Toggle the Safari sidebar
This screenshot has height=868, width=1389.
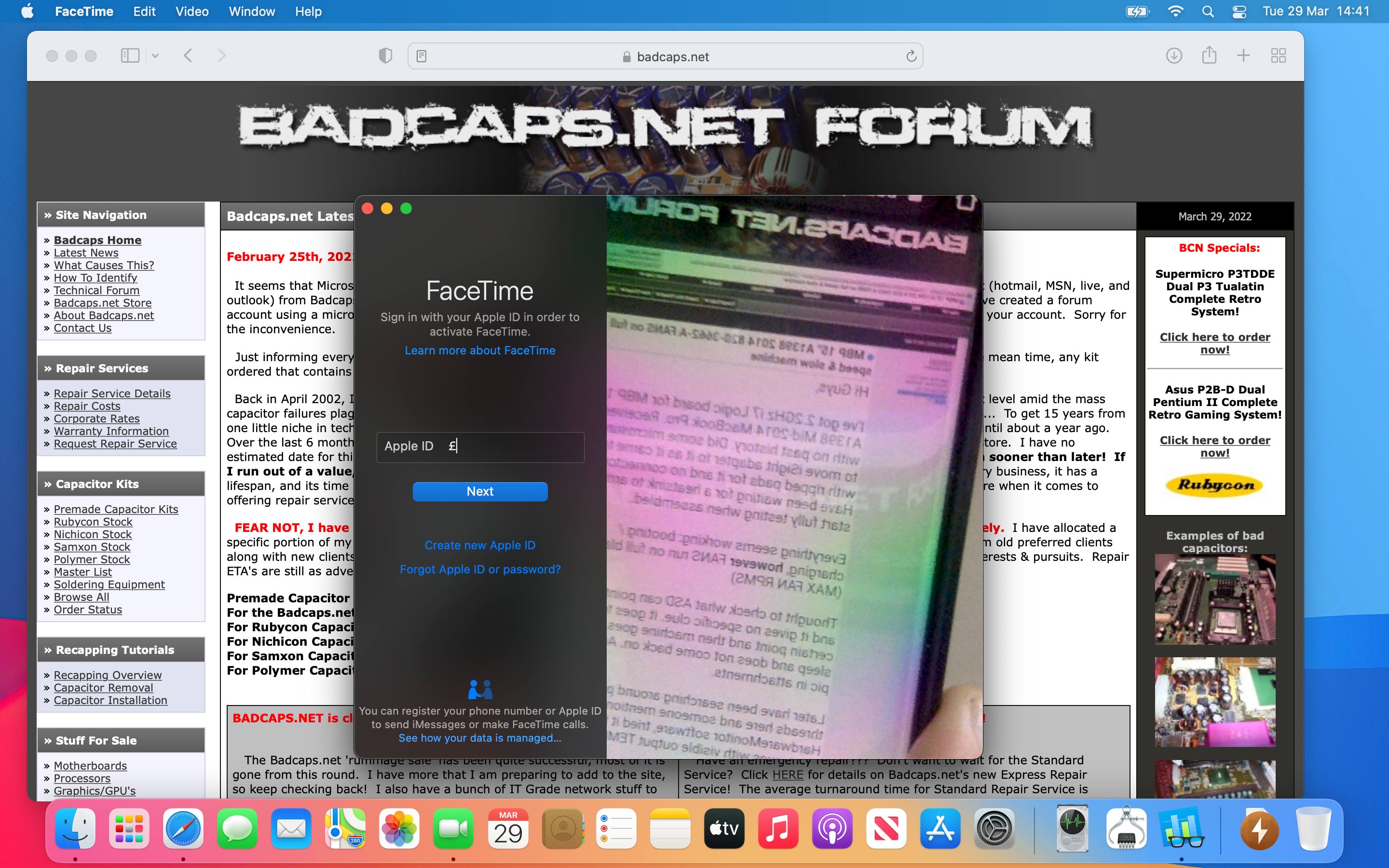(x=130, y=55)
